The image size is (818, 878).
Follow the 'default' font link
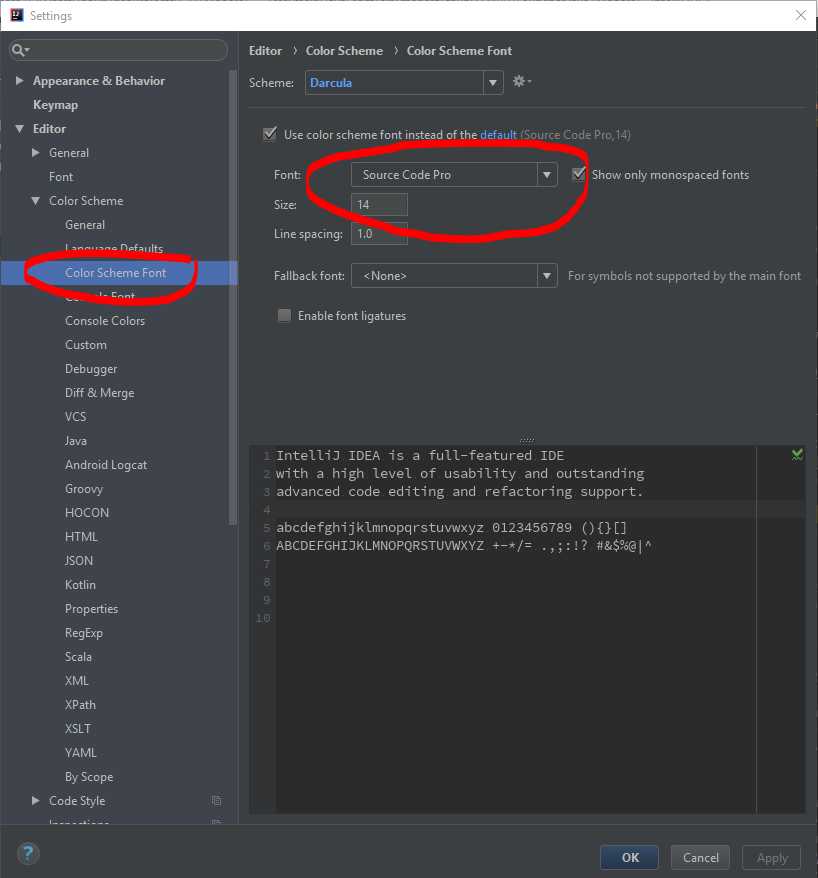498,135
